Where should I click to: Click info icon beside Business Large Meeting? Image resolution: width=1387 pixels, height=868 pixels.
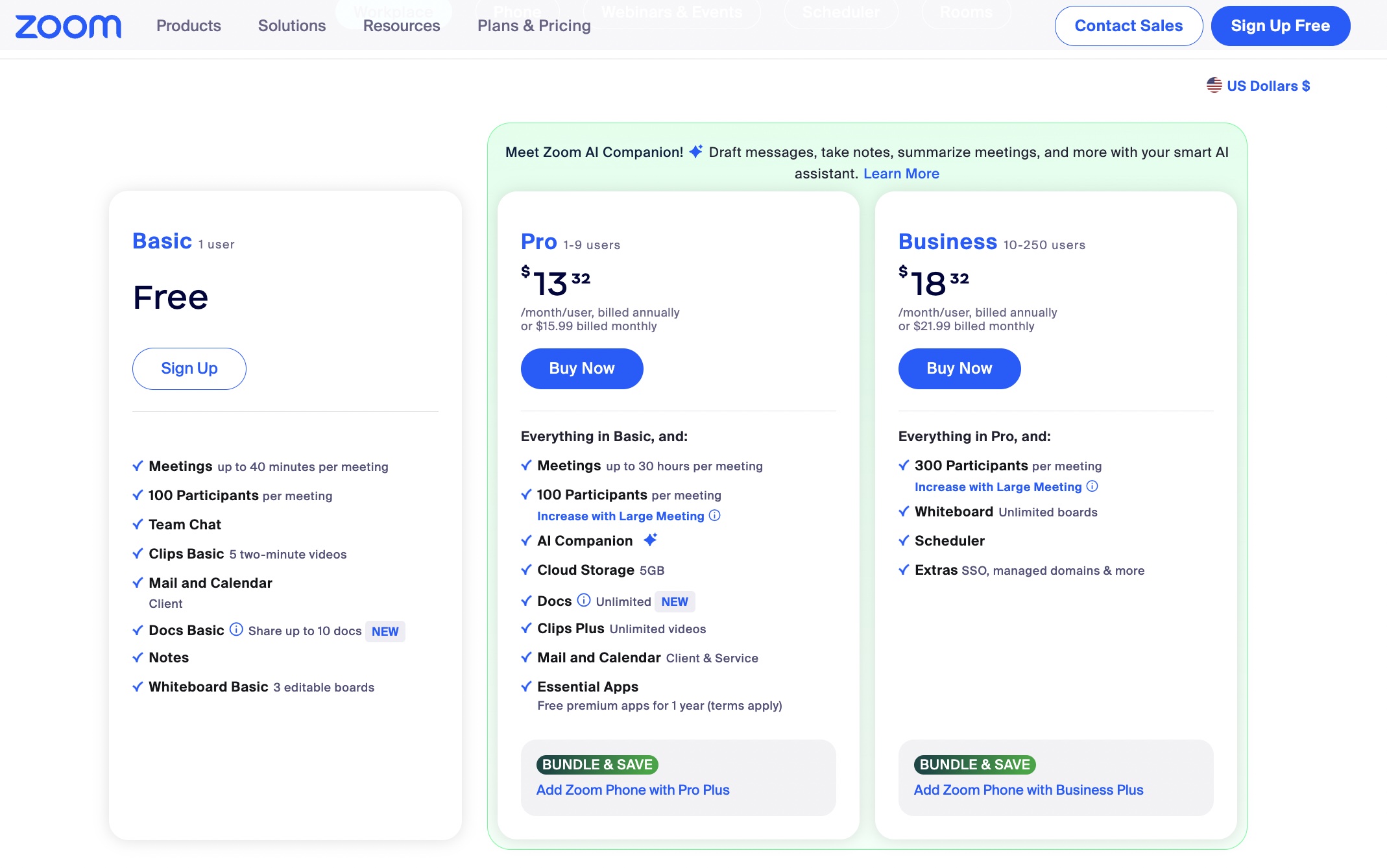click(1092, 487)
